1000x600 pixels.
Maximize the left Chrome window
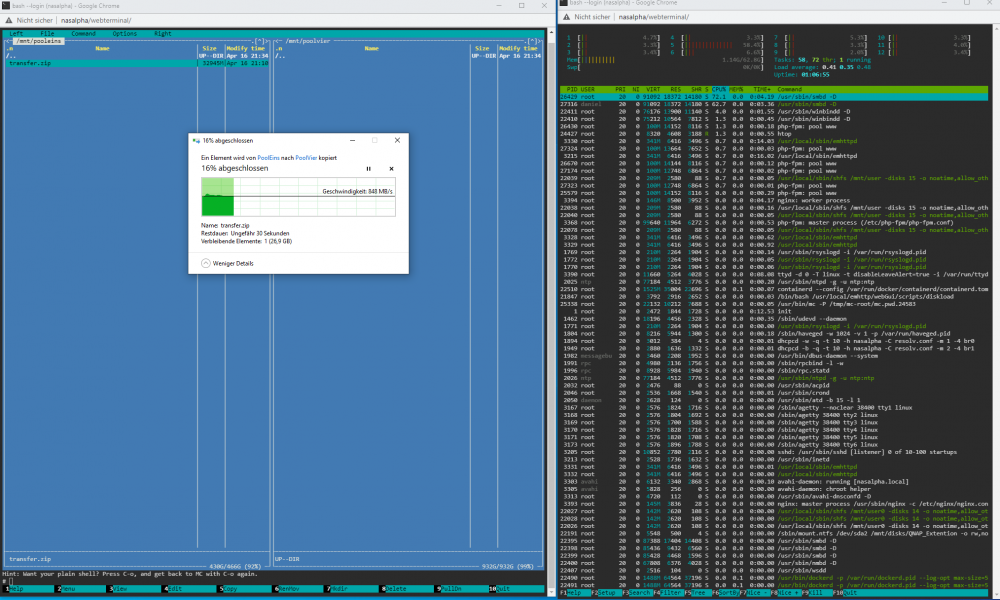coord(521,6)
